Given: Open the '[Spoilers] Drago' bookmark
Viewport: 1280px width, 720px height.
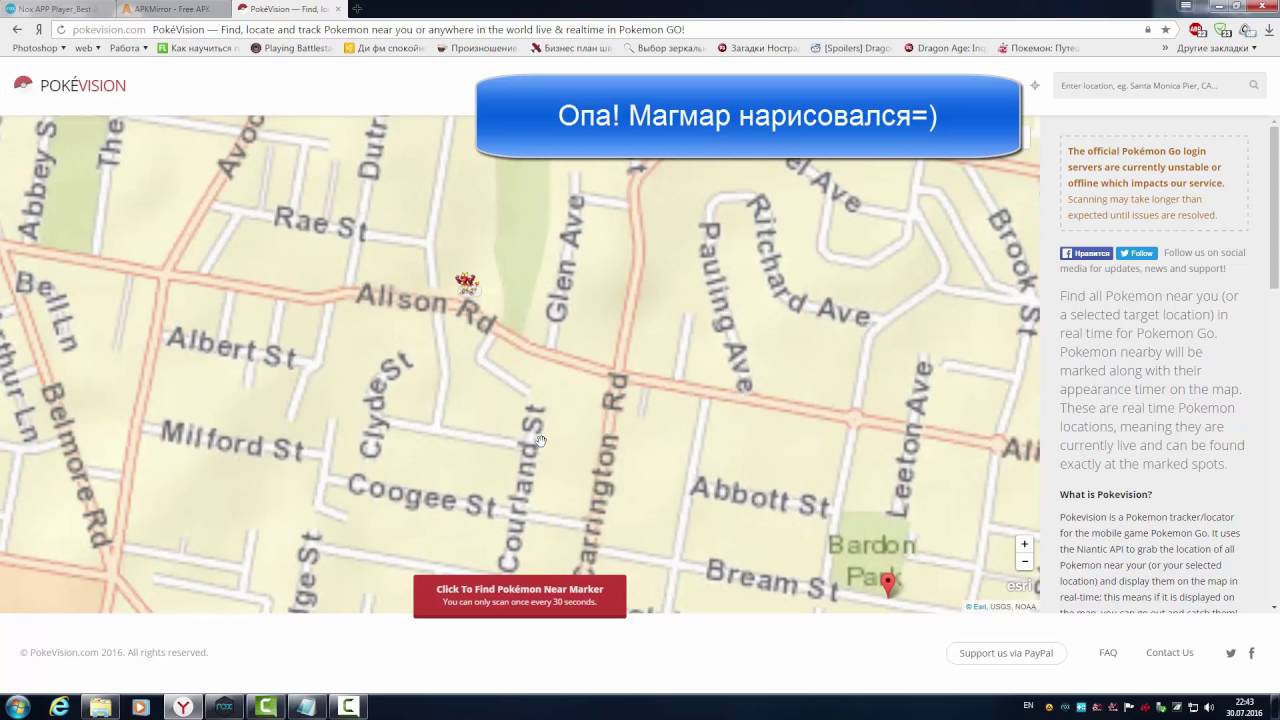Looking at the screenshot, I should (x=851, y=48).
